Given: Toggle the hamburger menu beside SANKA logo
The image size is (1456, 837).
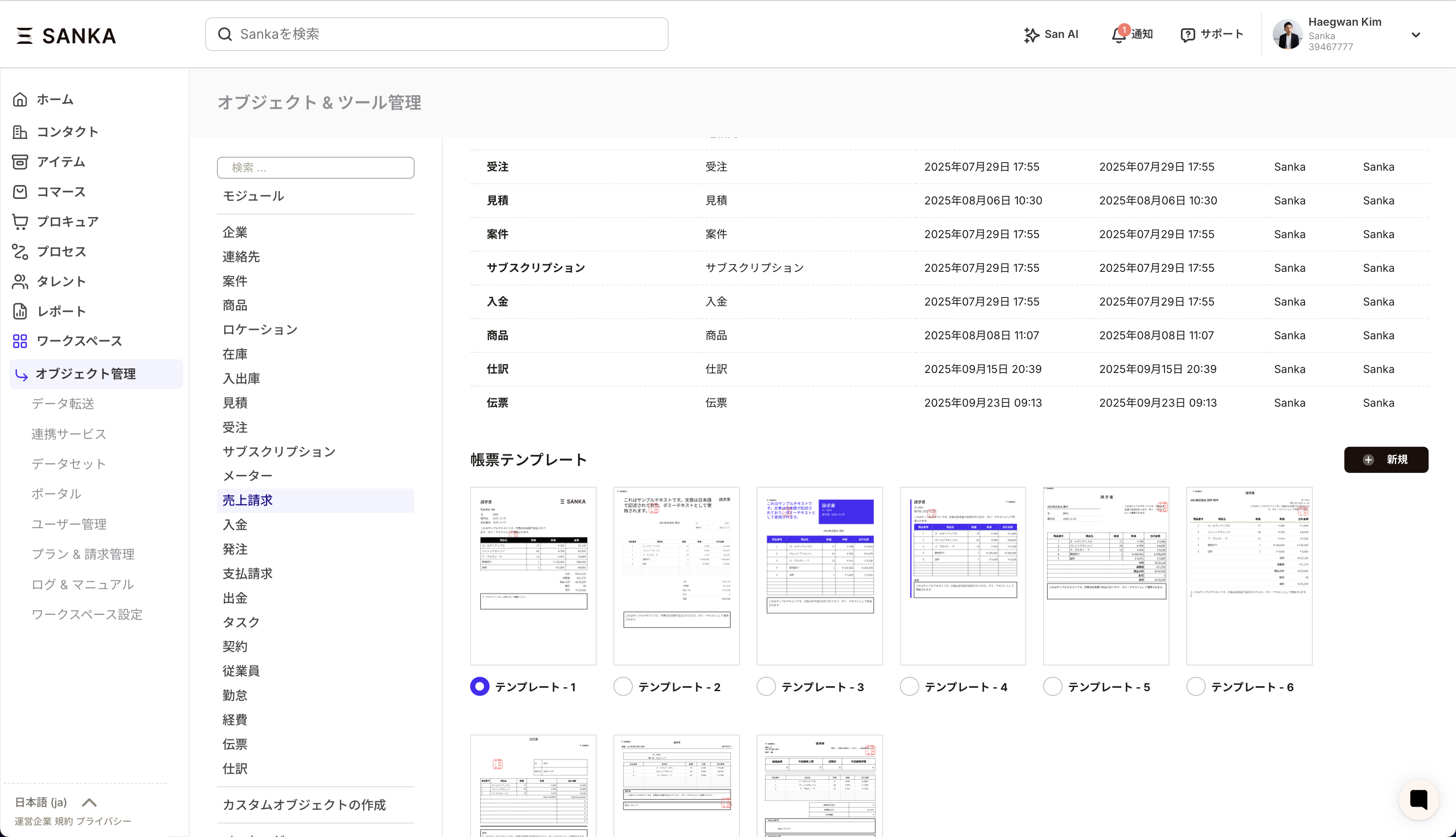Looking at the screenshot, I should (x=24, y=36).
